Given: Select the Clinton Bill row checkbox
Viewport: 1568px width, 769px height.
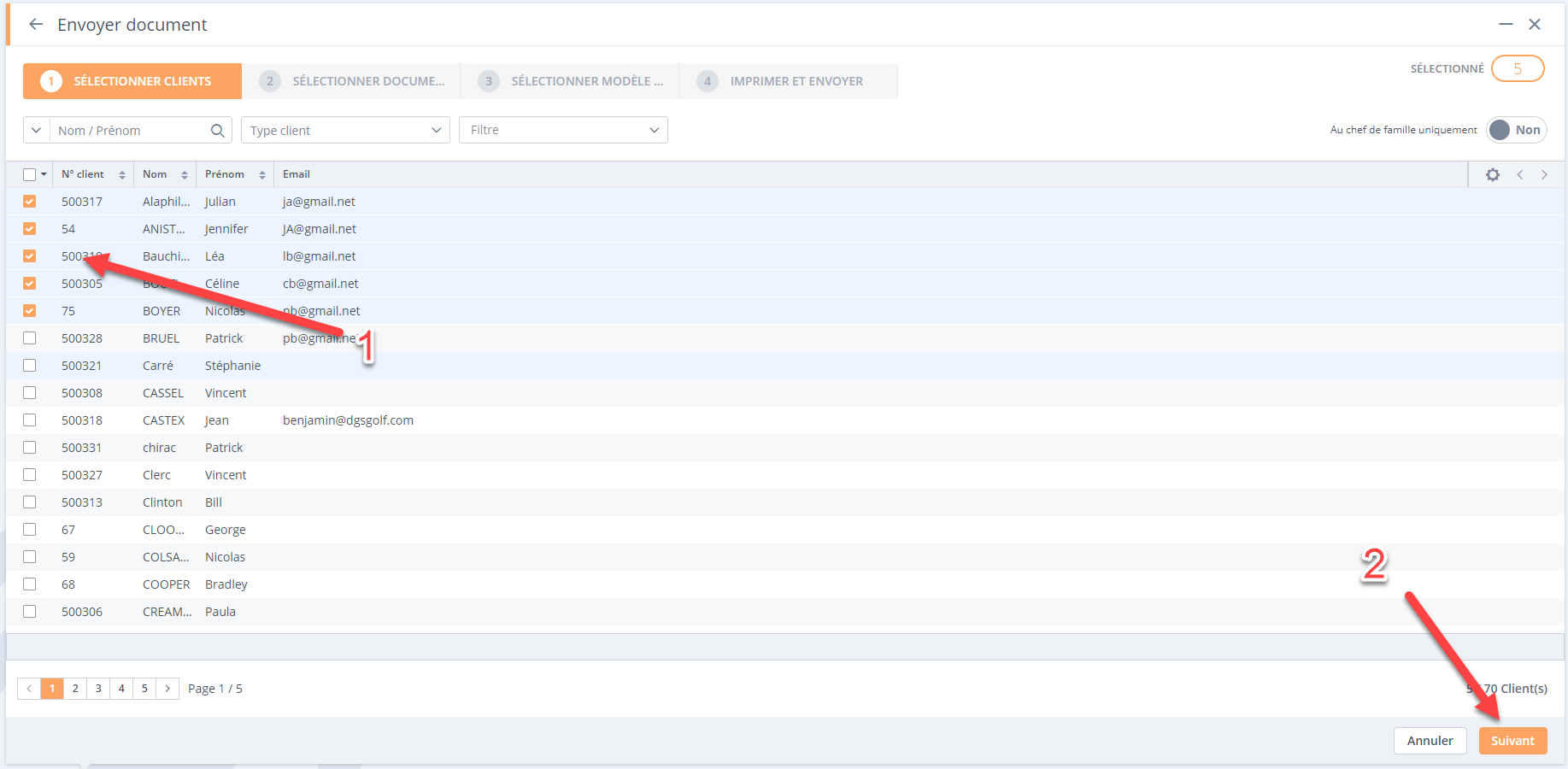Looking at the screenshot, I should tap(29, 502).
